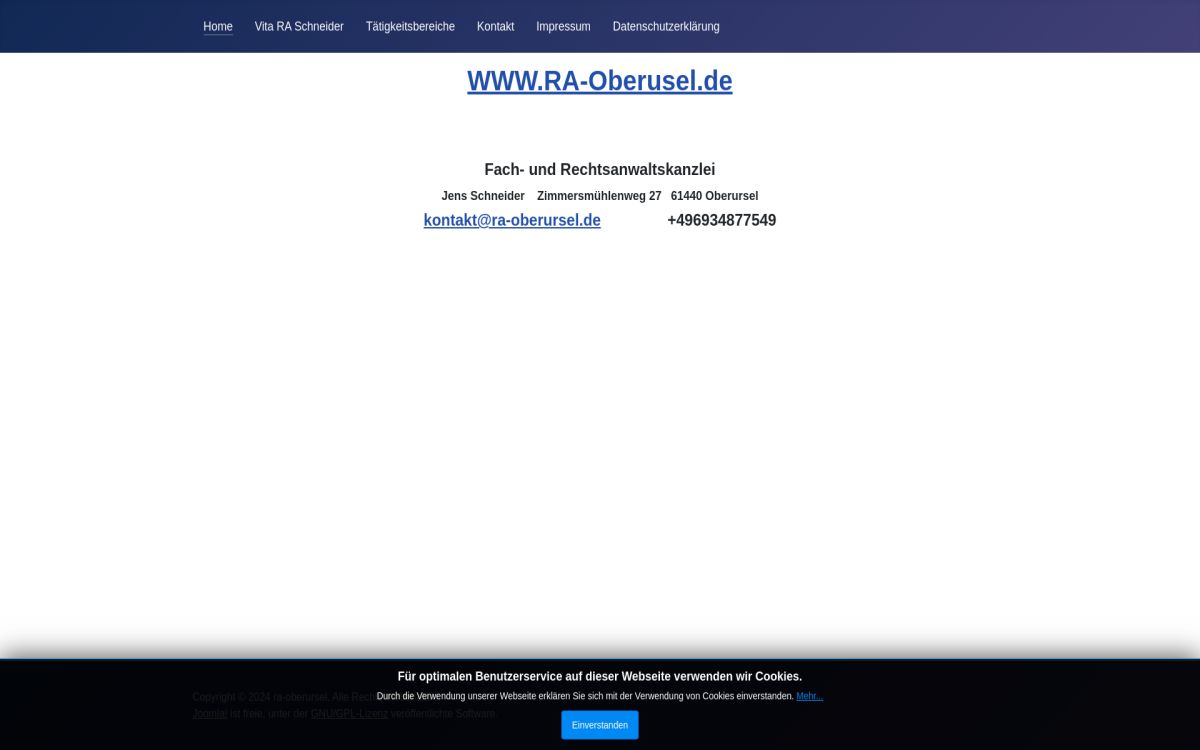Viewport: 1200px width, 750px height.
Task: Click the postal text 61440 Oberursel
Action: click(714, 196)
